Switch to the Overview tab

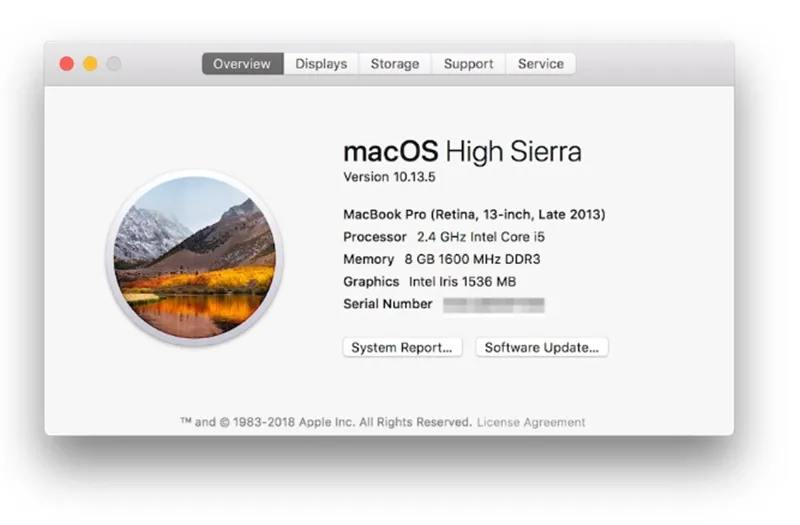point(242,64)
